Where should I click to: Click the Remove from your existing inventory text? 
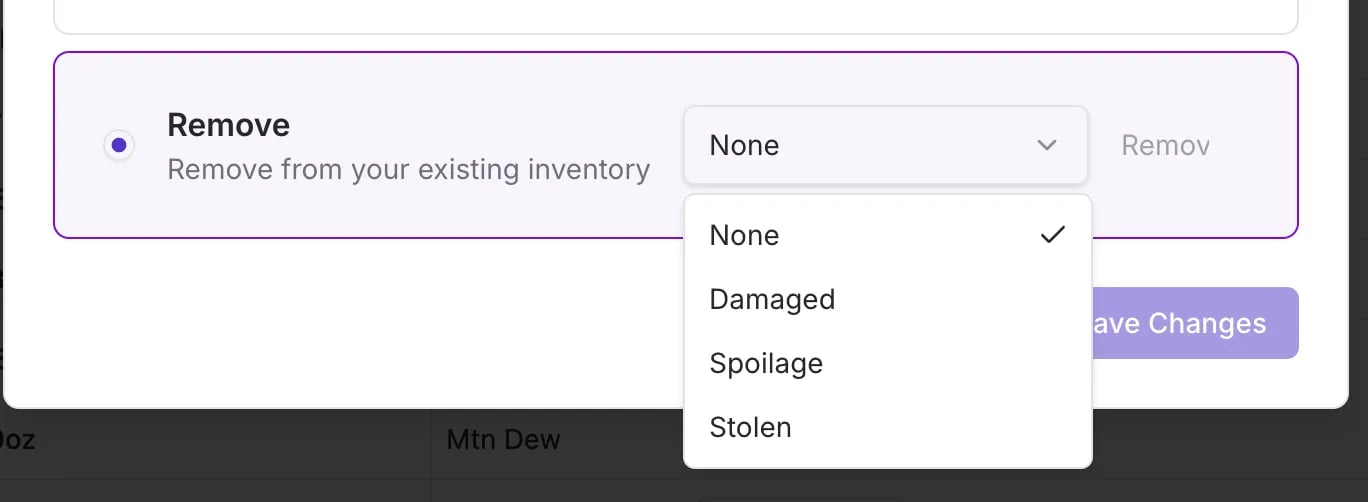(409, 169)
